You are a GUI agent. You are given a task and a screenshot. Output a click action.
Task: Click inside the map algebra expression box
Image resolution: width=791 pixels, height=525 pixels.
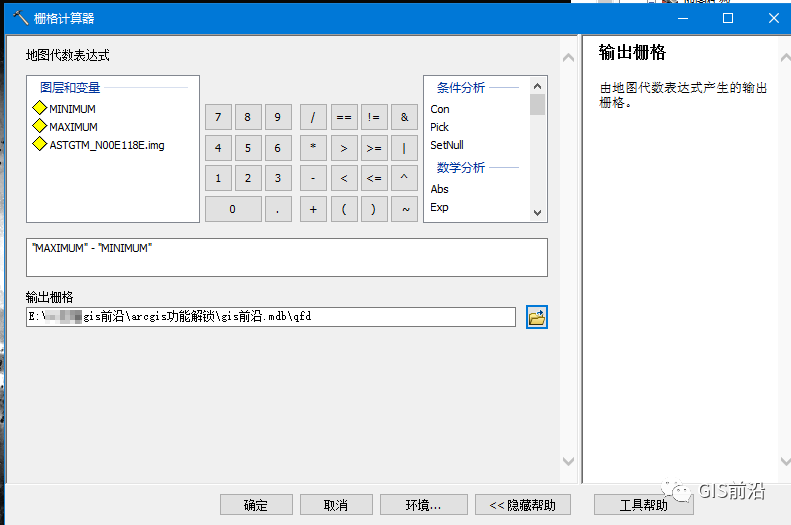[x=287, y=257]
